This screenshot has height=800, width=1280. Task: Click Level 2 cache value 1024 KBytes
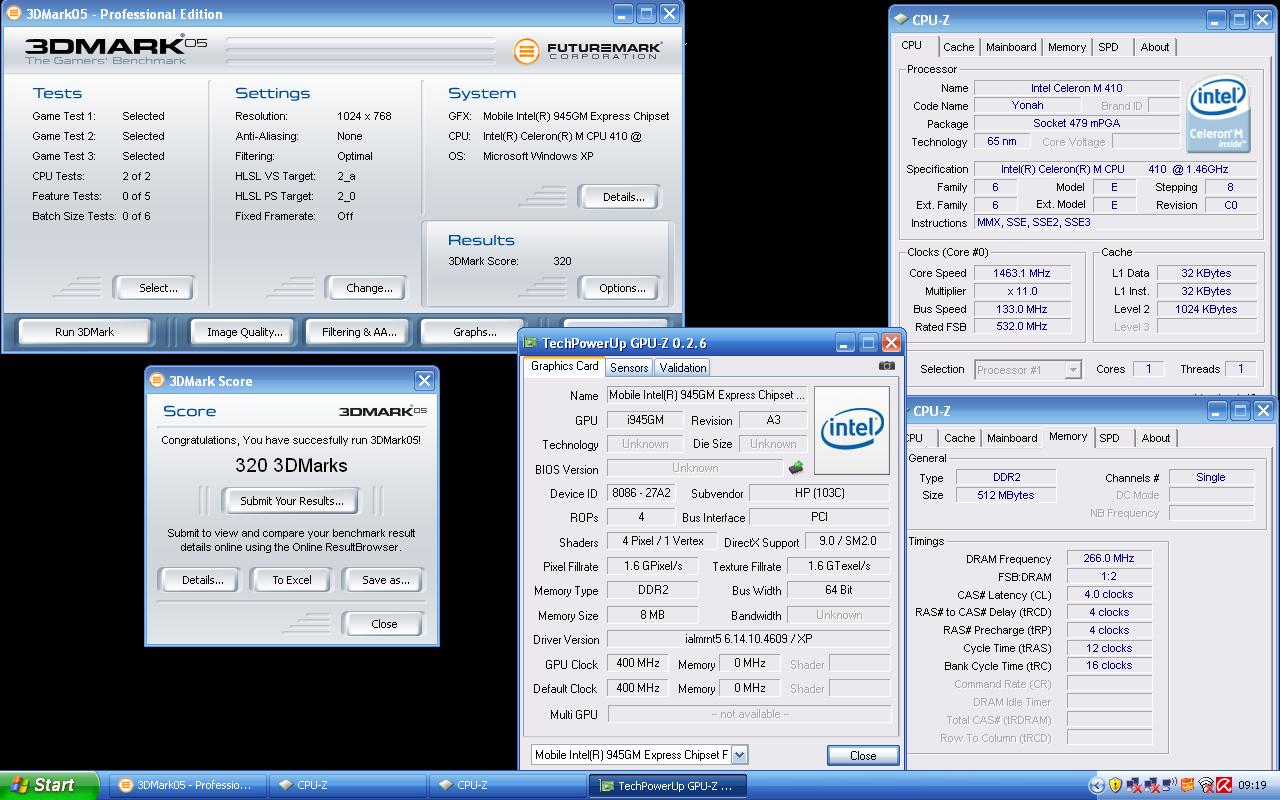[x=1206, y=309]
